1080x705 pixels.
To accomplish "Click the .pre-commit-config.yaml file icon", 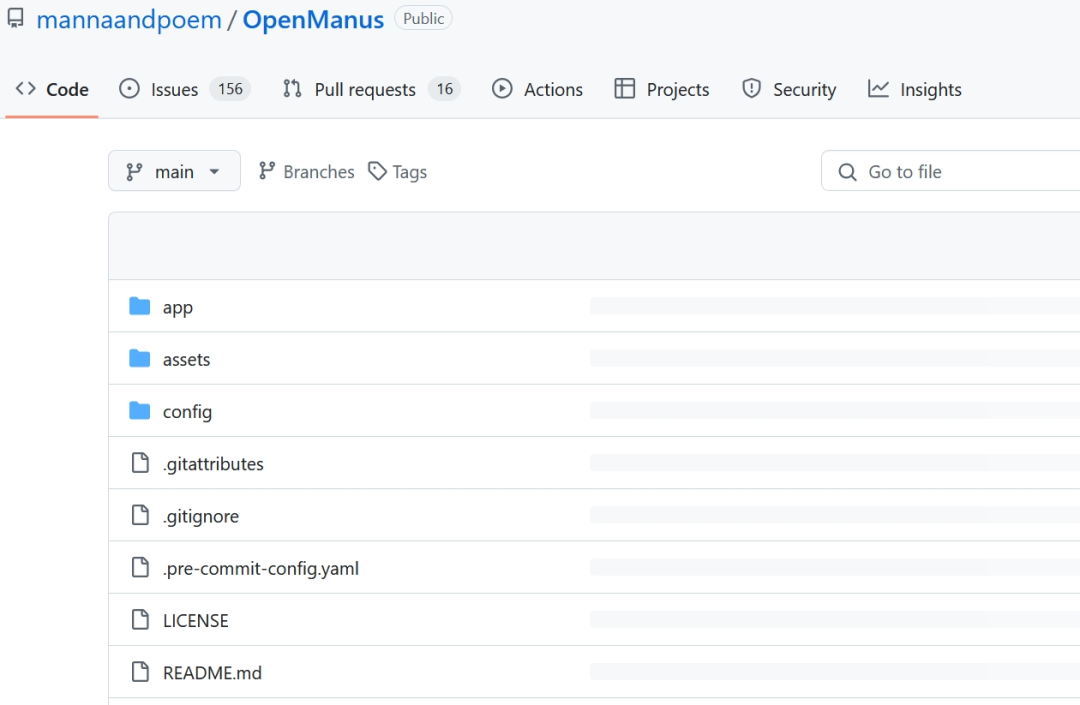I will [140, 567].
